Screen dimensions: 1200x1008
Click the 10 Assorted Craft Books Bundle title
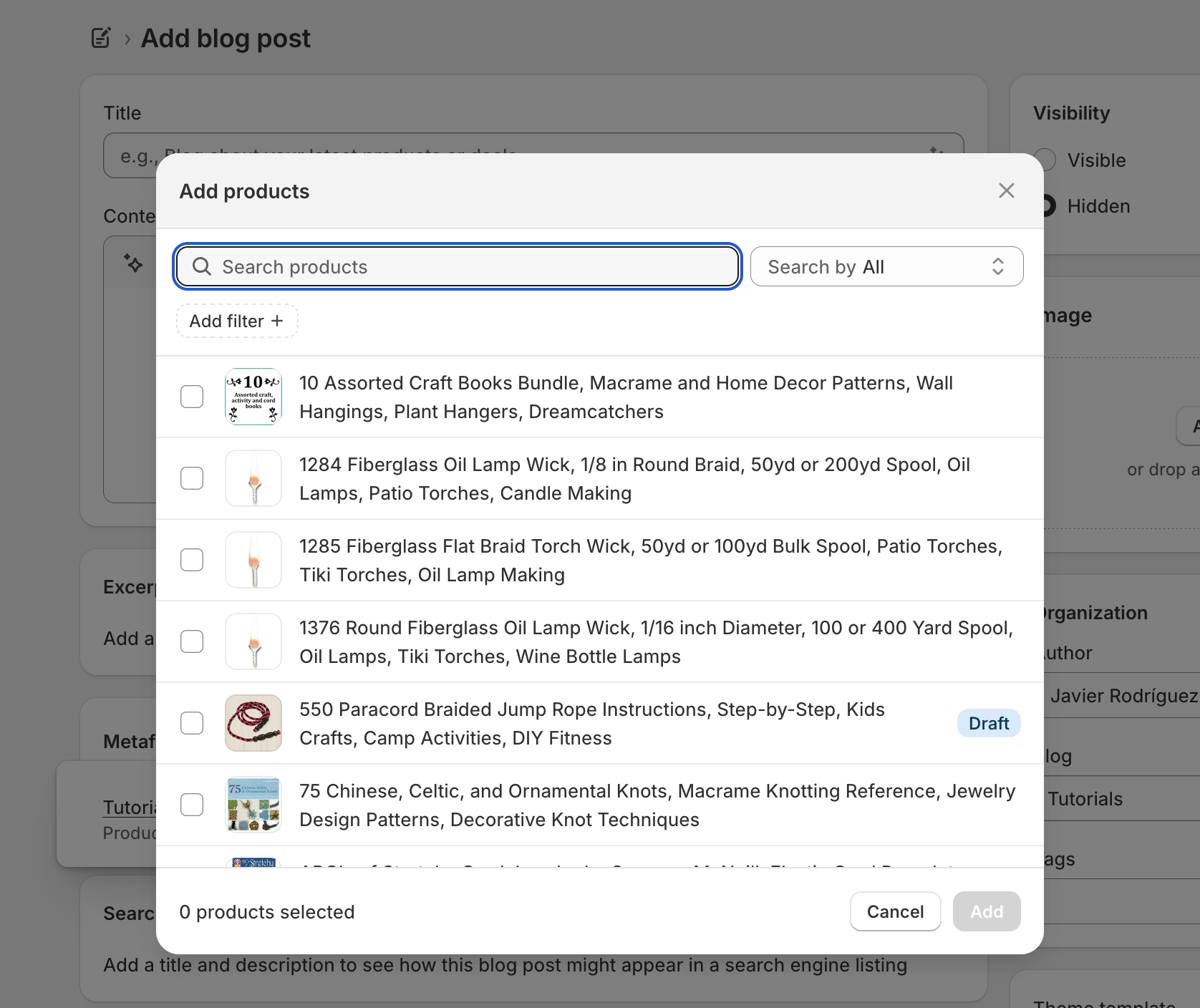626,397
